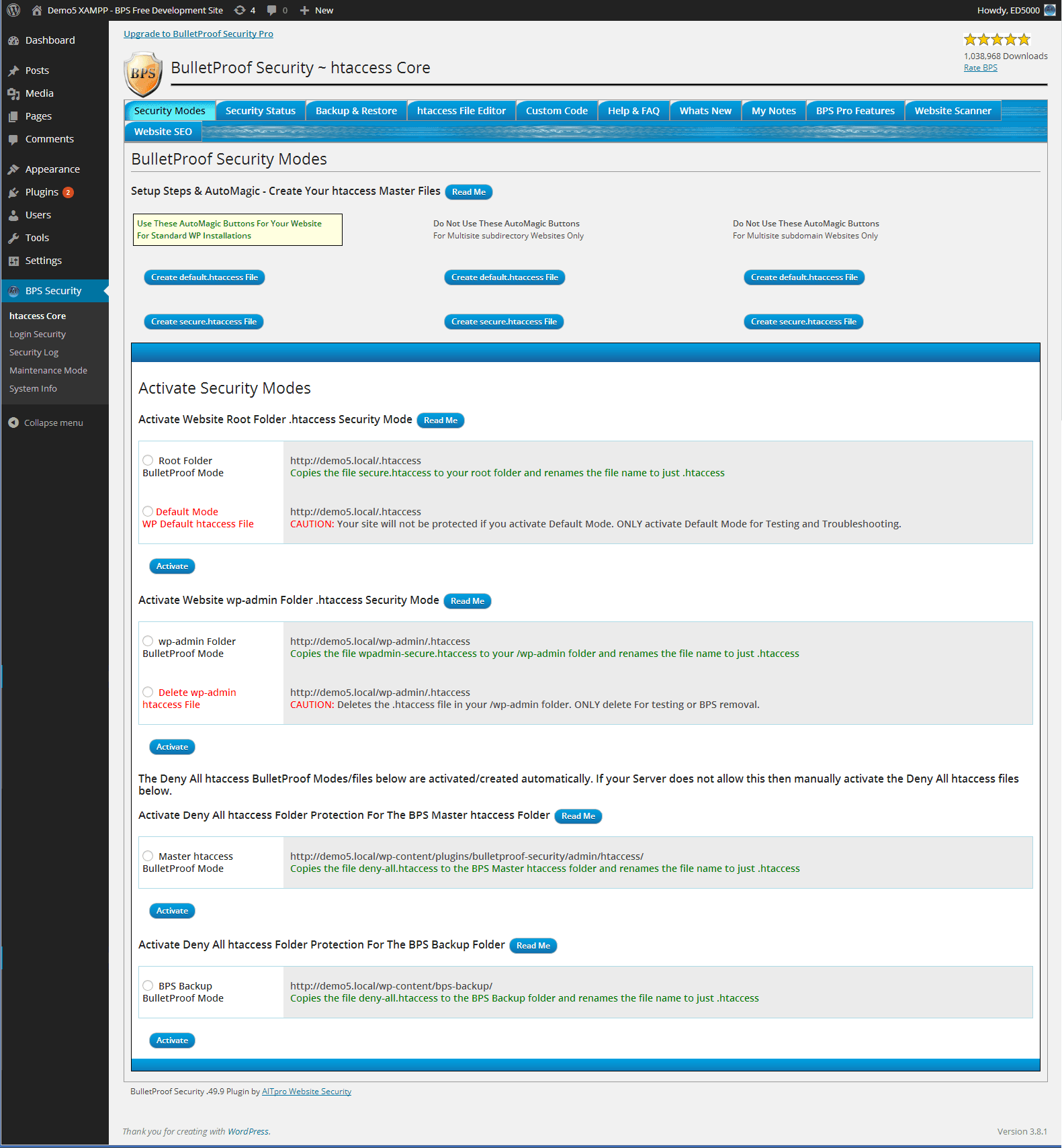Image resolution: width=1062 pixels, height=1148 pixels.
Task: Click the WordPress logo icon in admin bar
Action: [13, 10]
